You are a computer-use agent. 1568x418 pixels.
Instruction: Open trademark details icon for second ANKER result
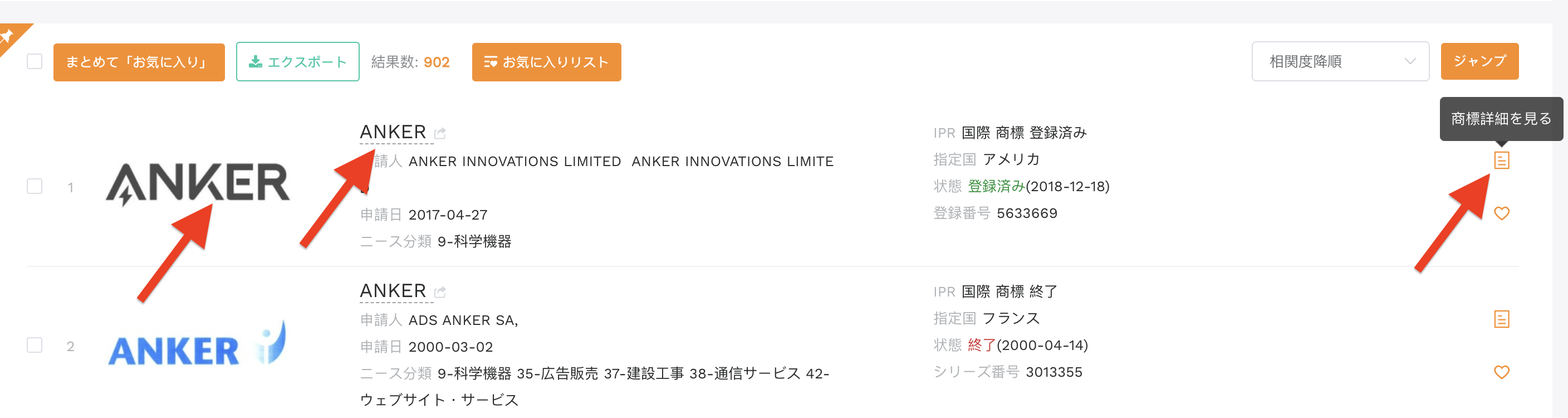(x=1501, y=319)
